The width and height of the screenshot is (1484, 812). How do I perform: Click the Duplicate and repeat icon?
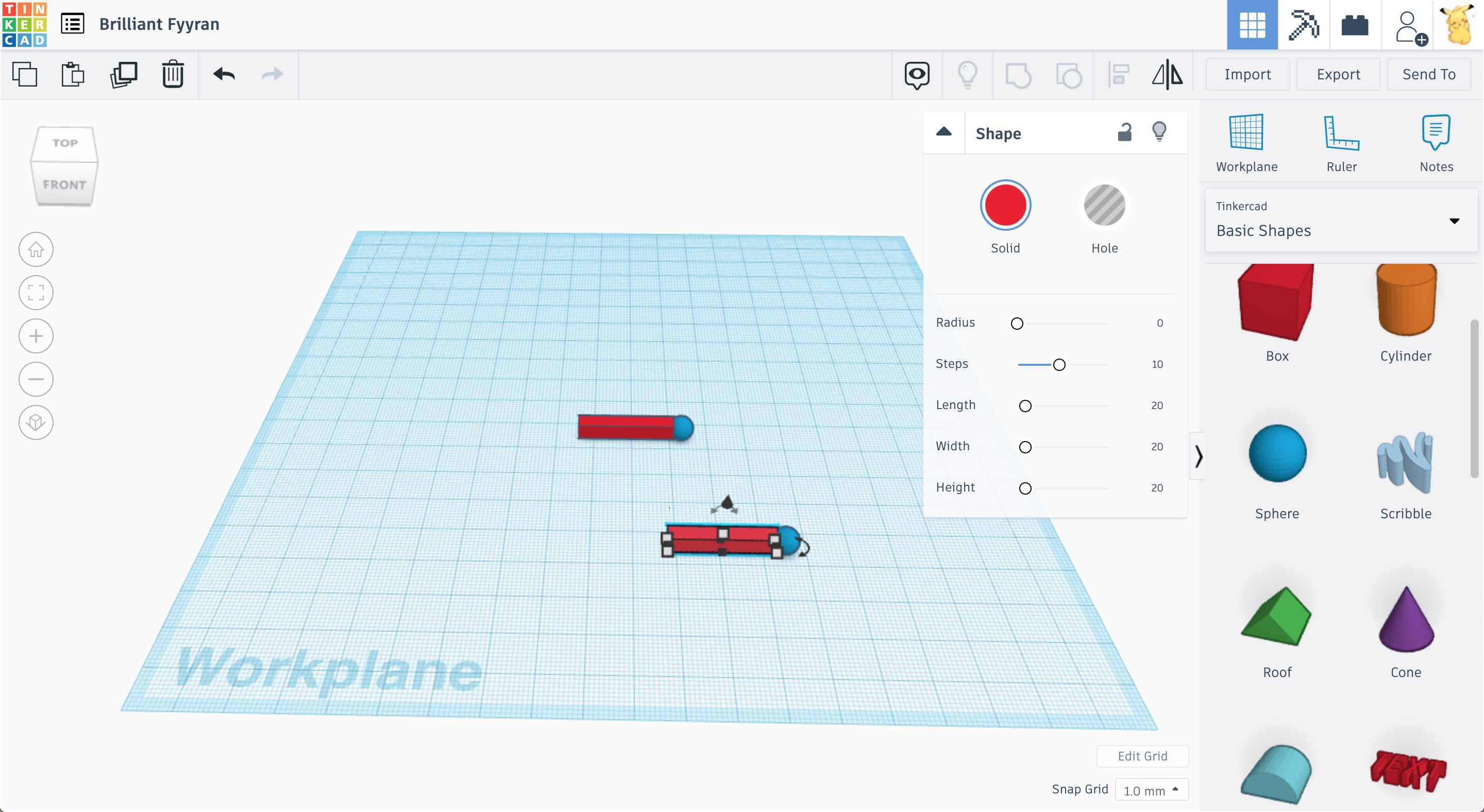(x=123, y=74)
